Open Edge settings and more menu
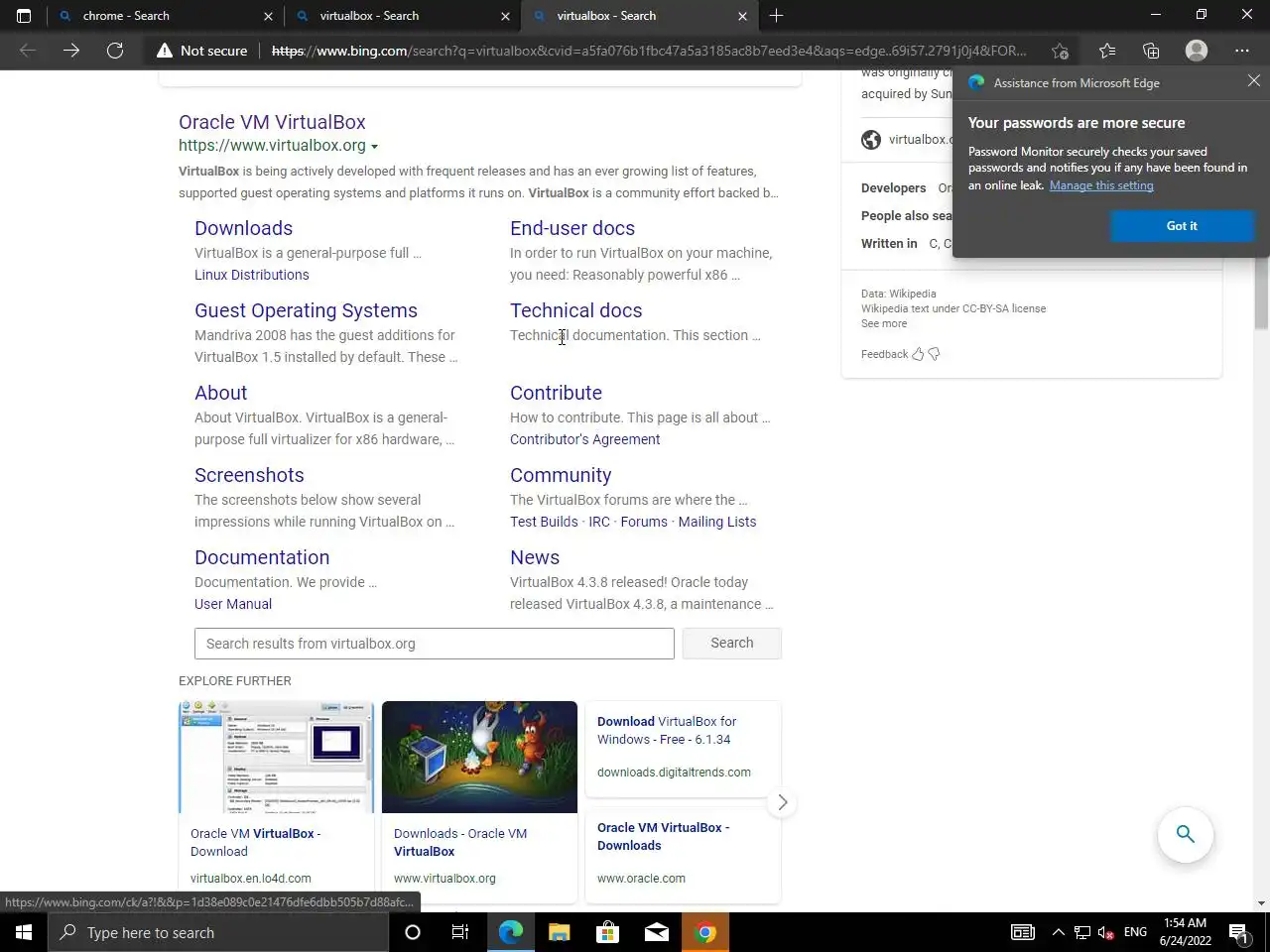Image resolution: width=1270 pixels, height=952 pixels. pyautogui.click(x=1242, y=51)
